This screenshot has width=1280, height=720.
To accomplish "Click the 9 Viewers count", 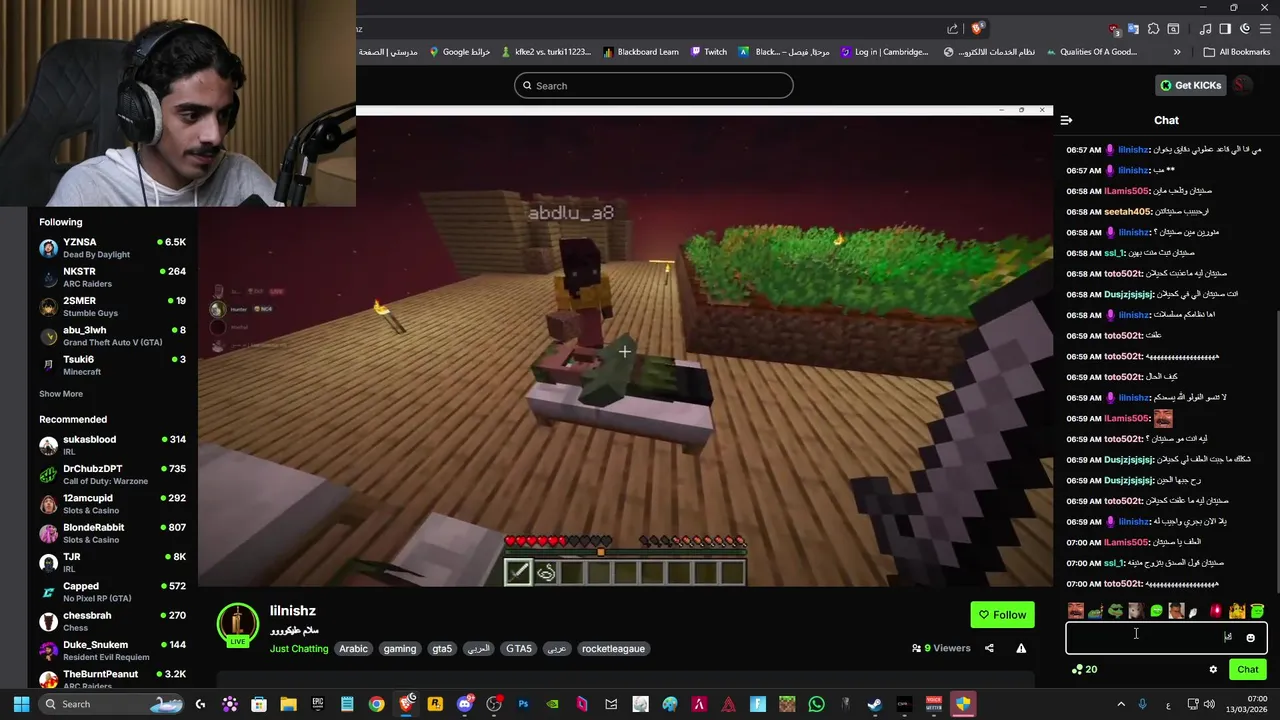I will click(x=941, y=648).
